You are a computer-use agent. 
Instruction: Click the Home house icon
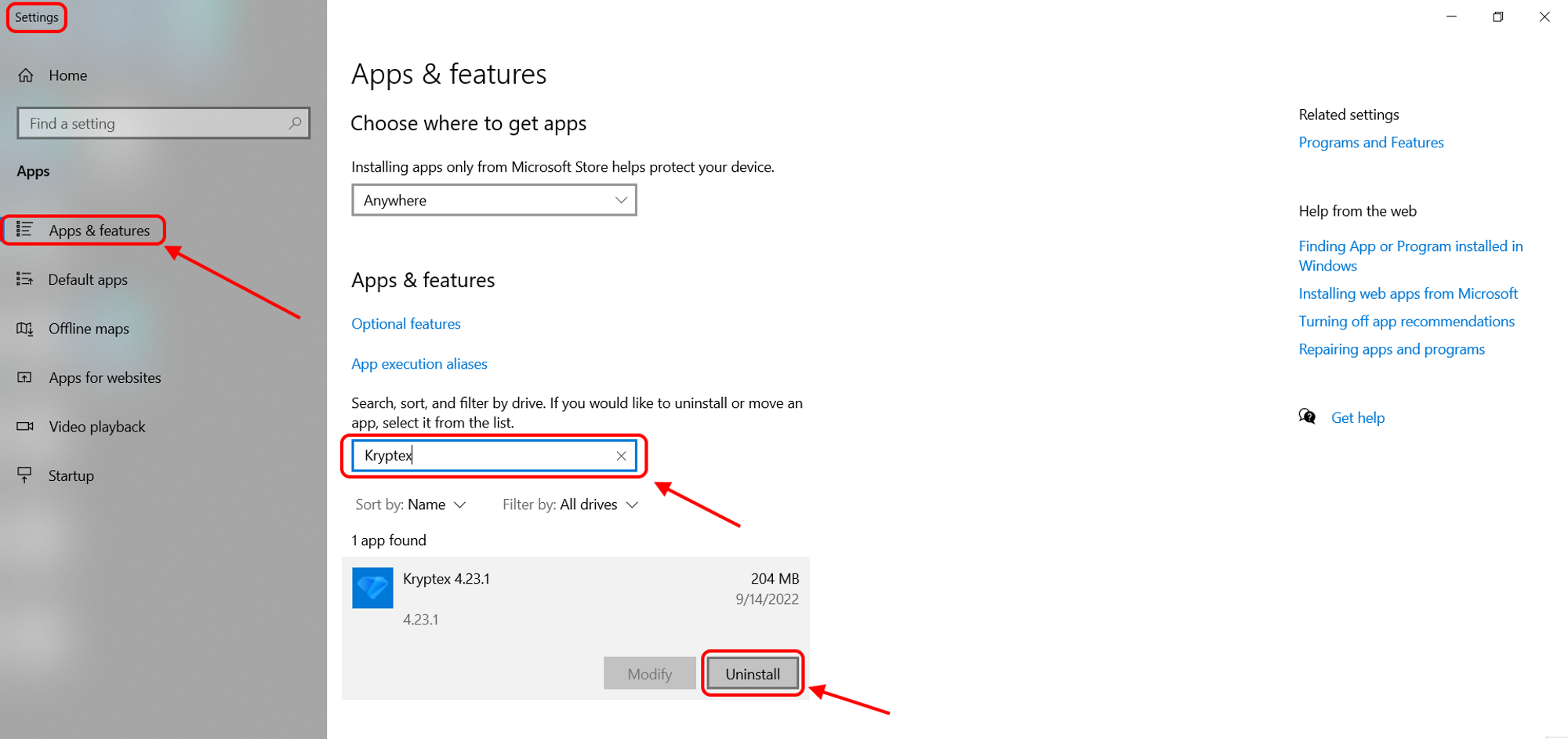[x=26, y=75]
